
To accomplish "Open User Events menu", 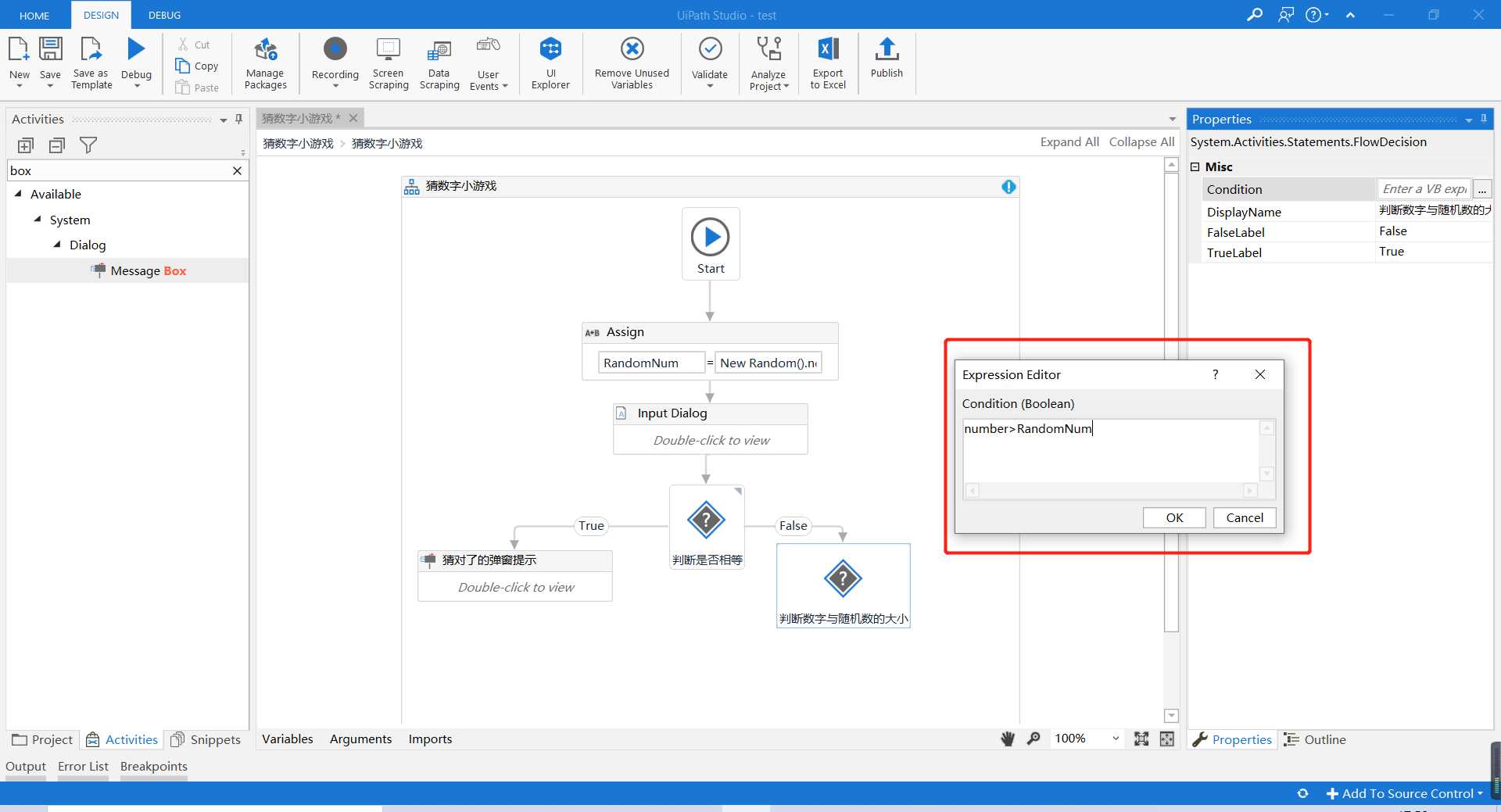I will click(x=489, y=63).
